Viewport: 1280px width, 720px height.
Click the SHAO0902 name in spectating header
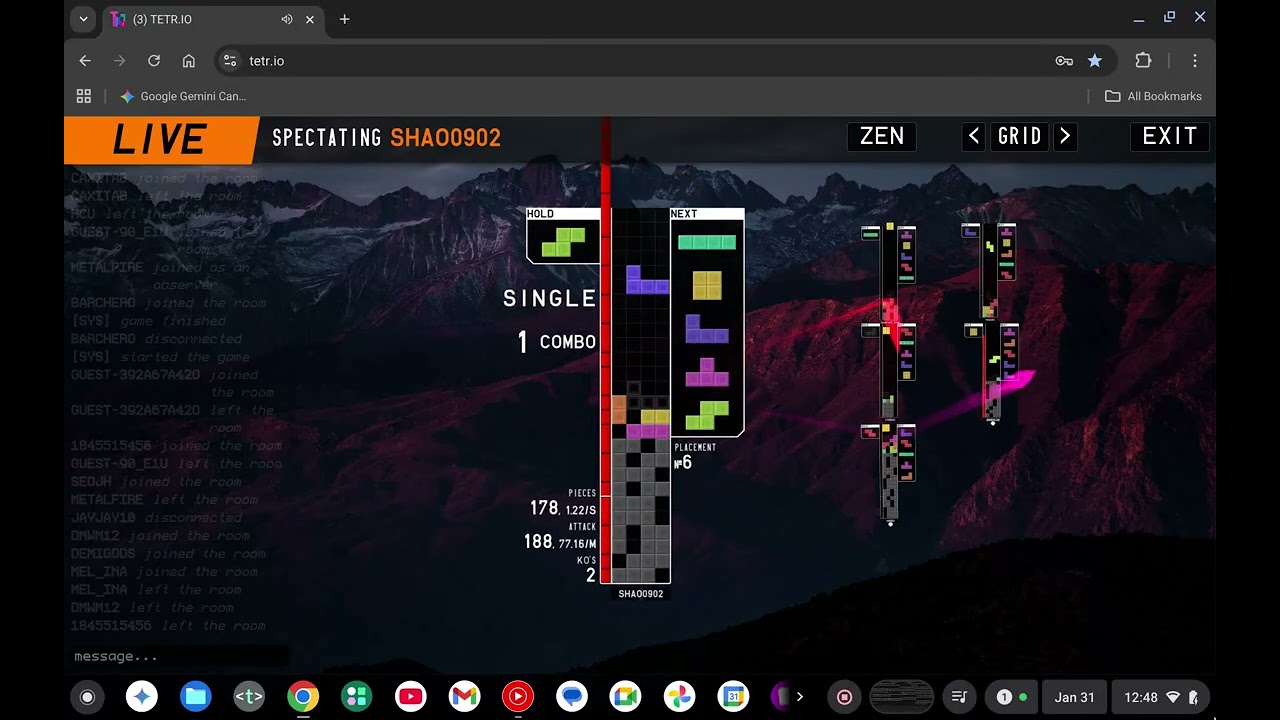(x=446, y=138)
